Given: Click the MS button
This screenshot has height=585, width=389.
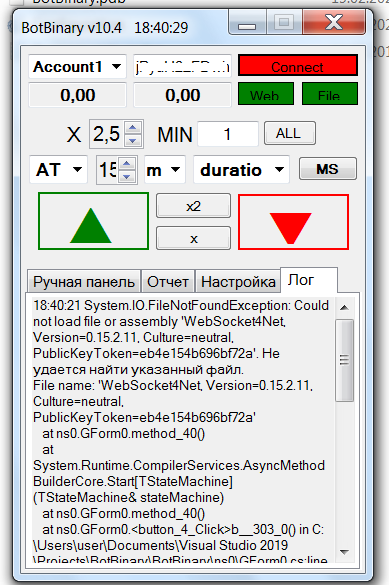Looking at the screenshot, I should coord(327,169).
